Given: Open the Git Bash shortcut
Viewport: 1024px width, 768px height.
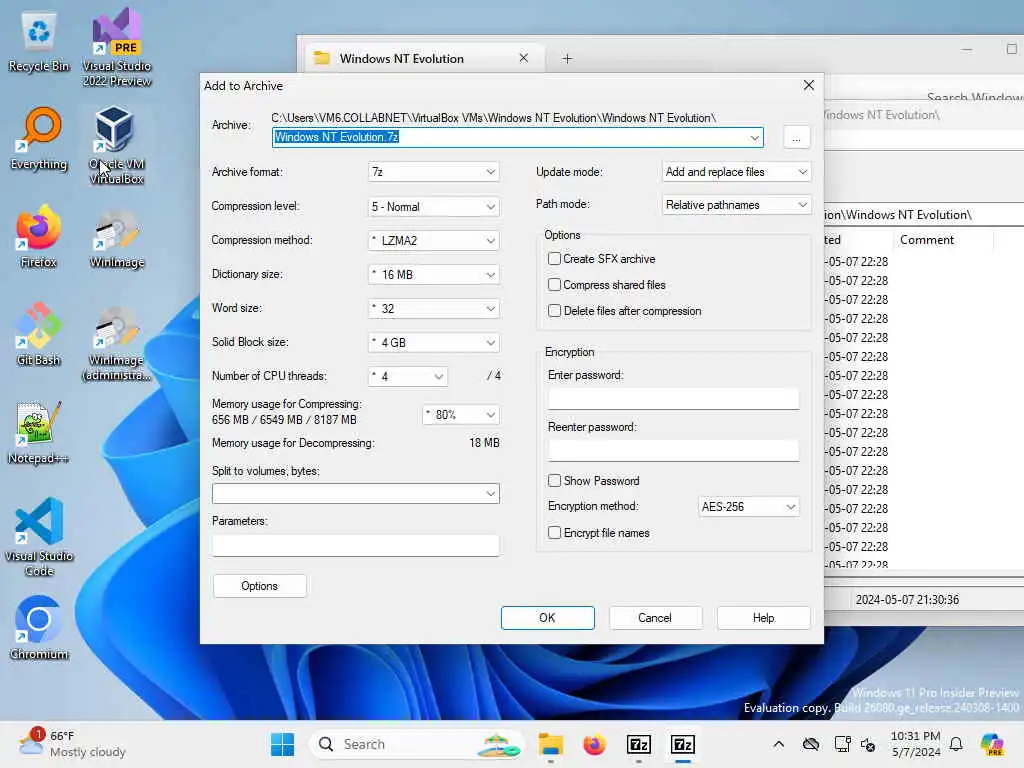Looking at the screenshot, I should pos(39,335).
